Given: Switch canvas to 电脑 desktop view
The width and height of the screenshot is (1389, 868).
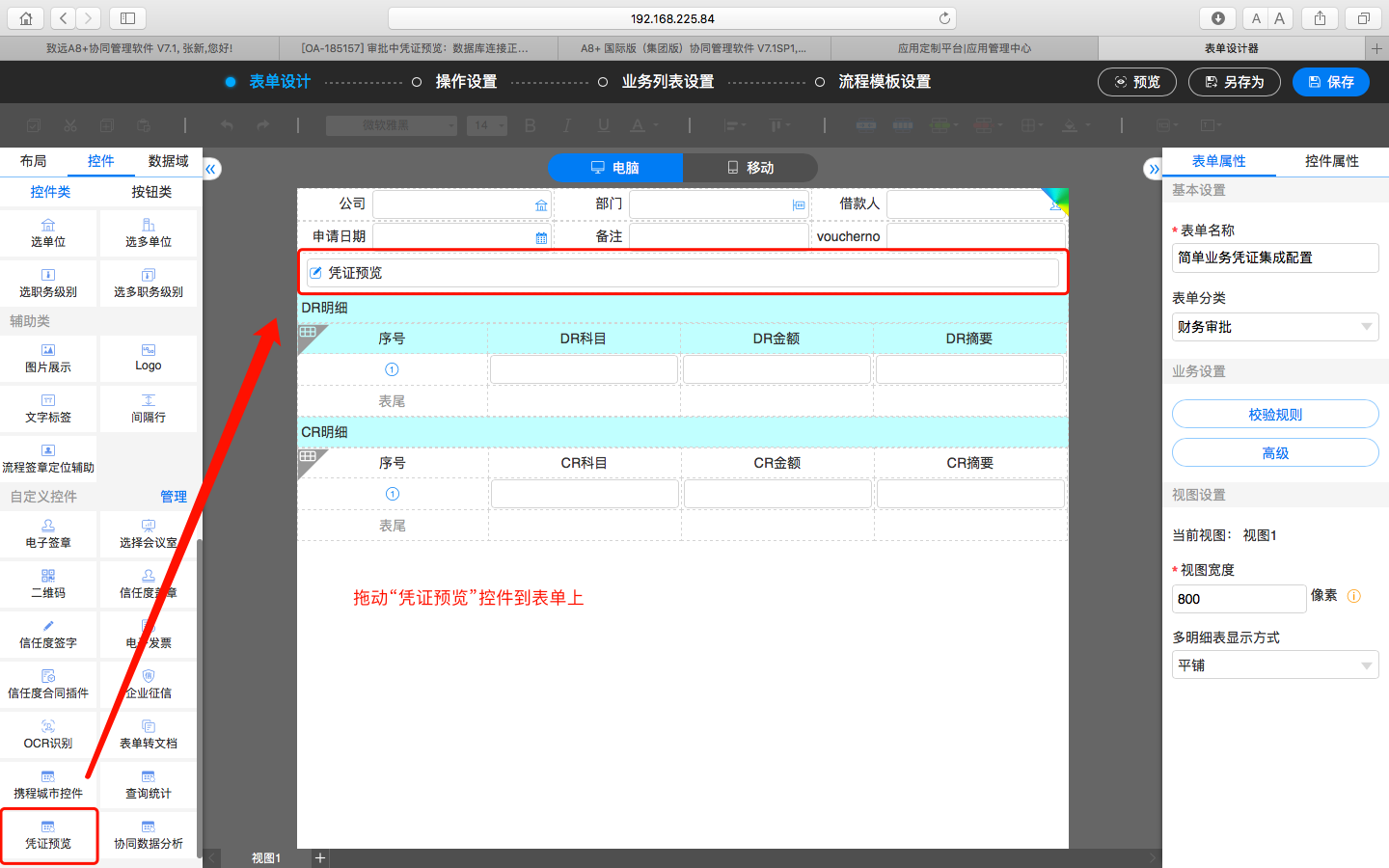Looking at the screenshot, I should pyautogui.click(x=615, y=168).
